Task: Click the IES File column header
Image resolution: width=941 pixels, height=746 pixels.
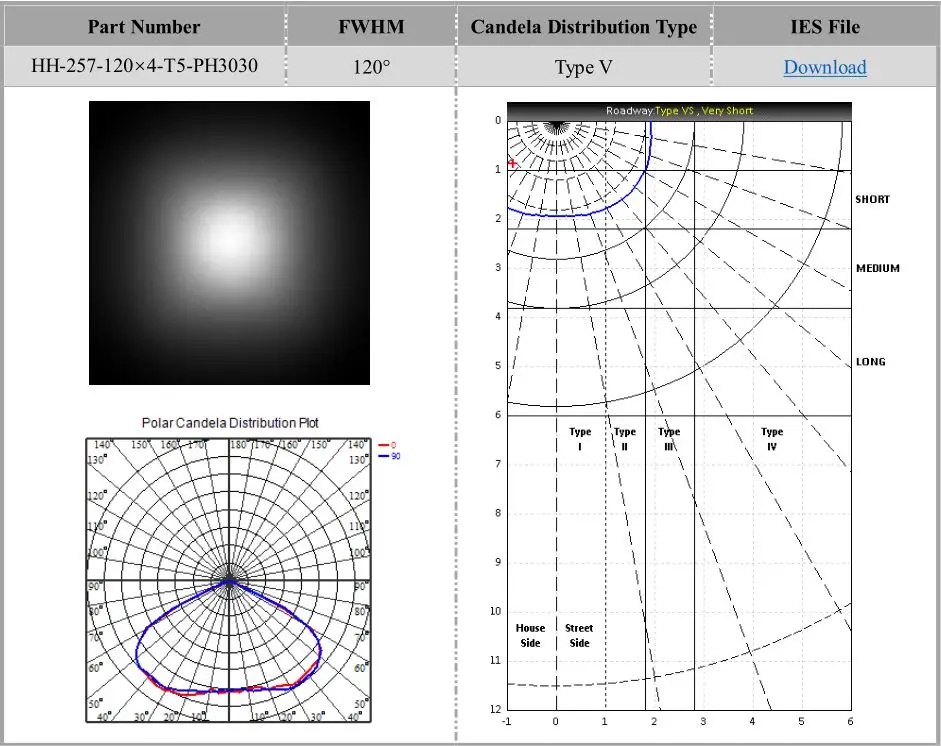Action: tap(824, 27)
